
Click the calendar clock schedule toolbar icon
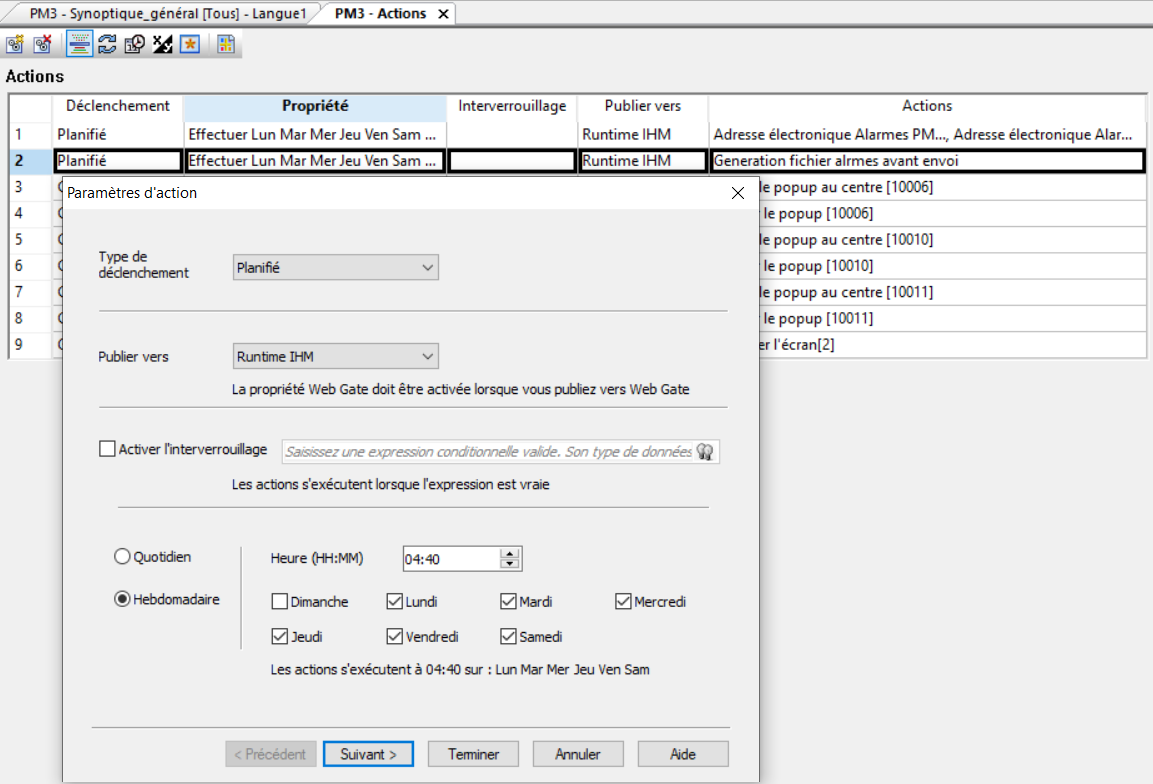coord(134,44)
